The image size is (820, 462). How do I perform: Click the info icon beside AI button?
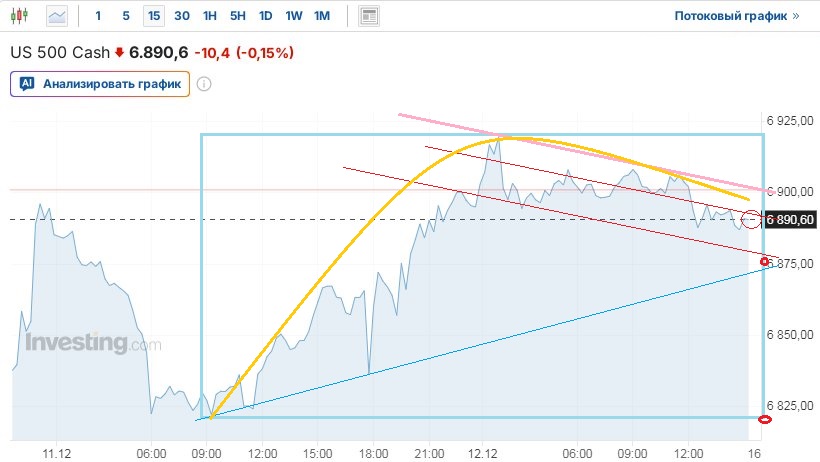click(204, 84)
